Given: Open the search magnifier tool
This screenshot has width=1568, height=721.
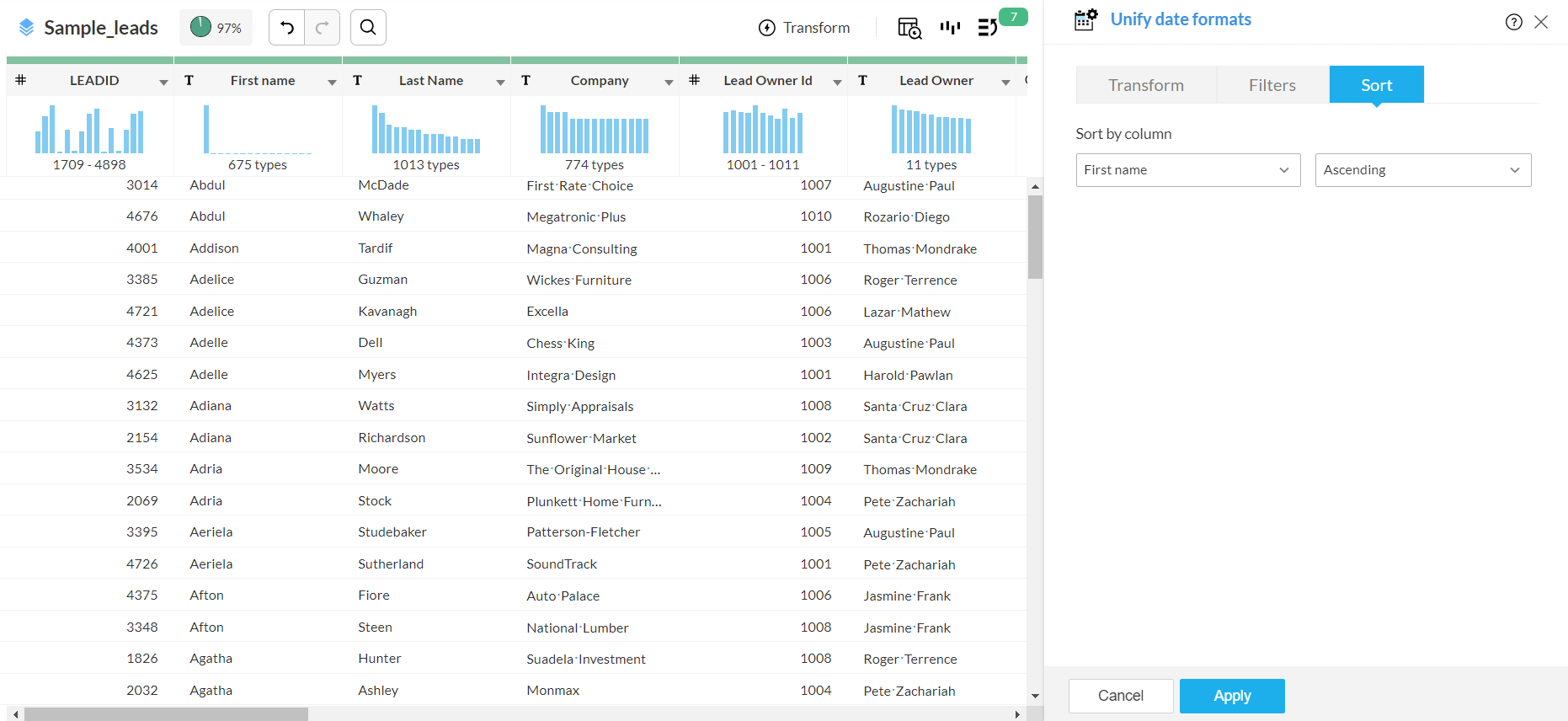Looking at the screenshot, I should (368, 28).
